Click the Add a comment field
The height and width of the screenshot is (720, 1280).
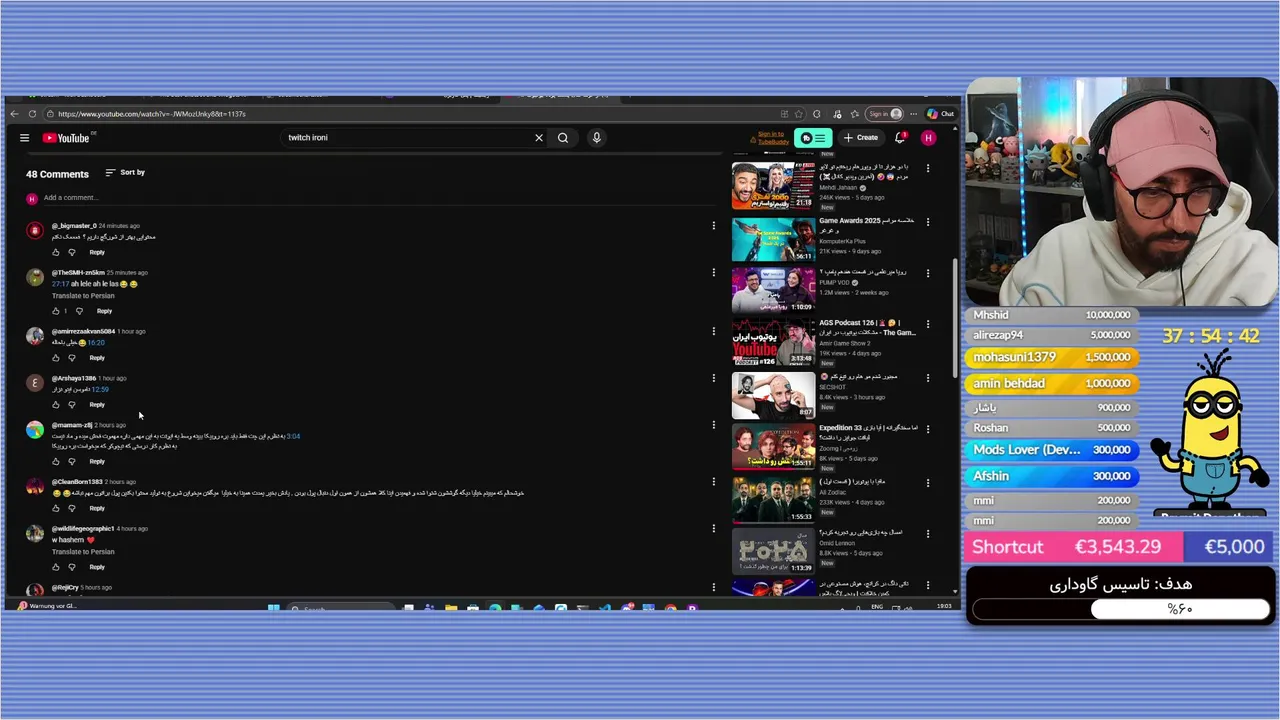[x=380, y=198]
